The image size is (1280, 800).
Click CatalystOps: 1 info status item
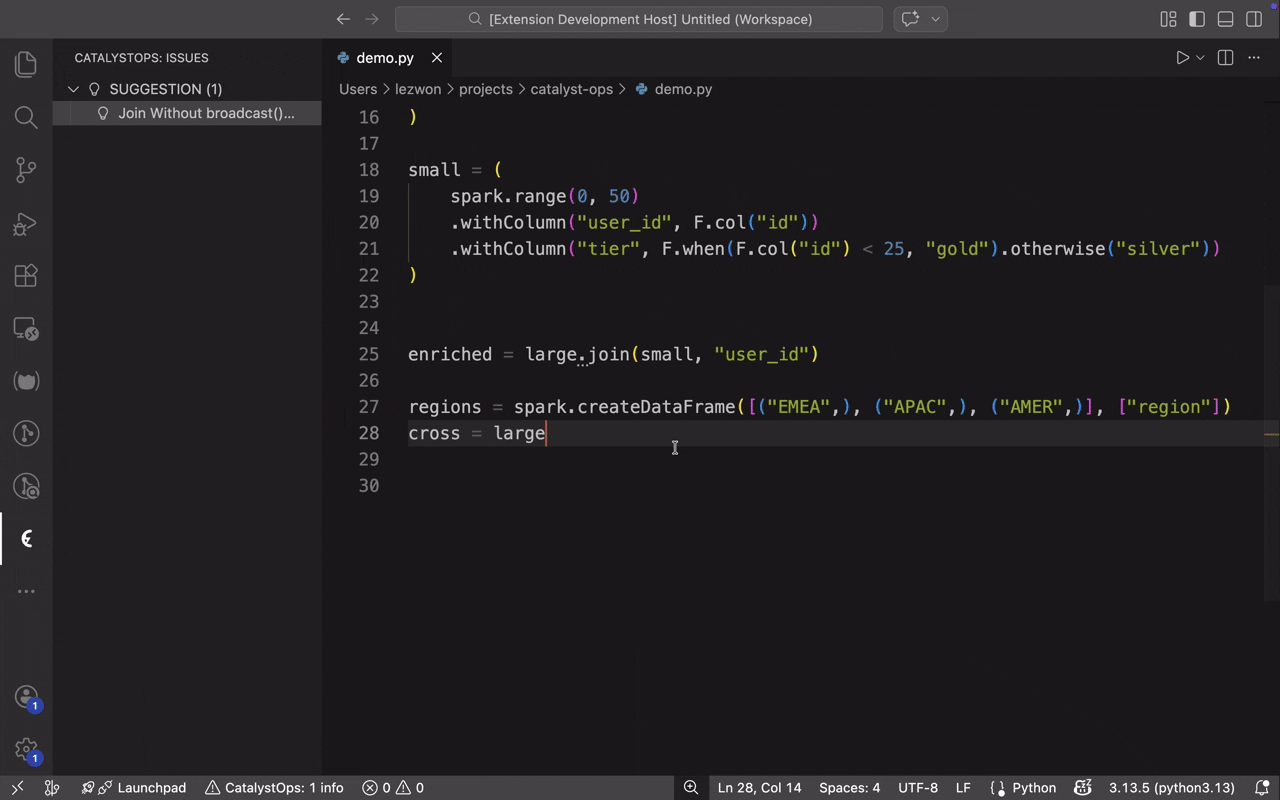coord(274,788)
